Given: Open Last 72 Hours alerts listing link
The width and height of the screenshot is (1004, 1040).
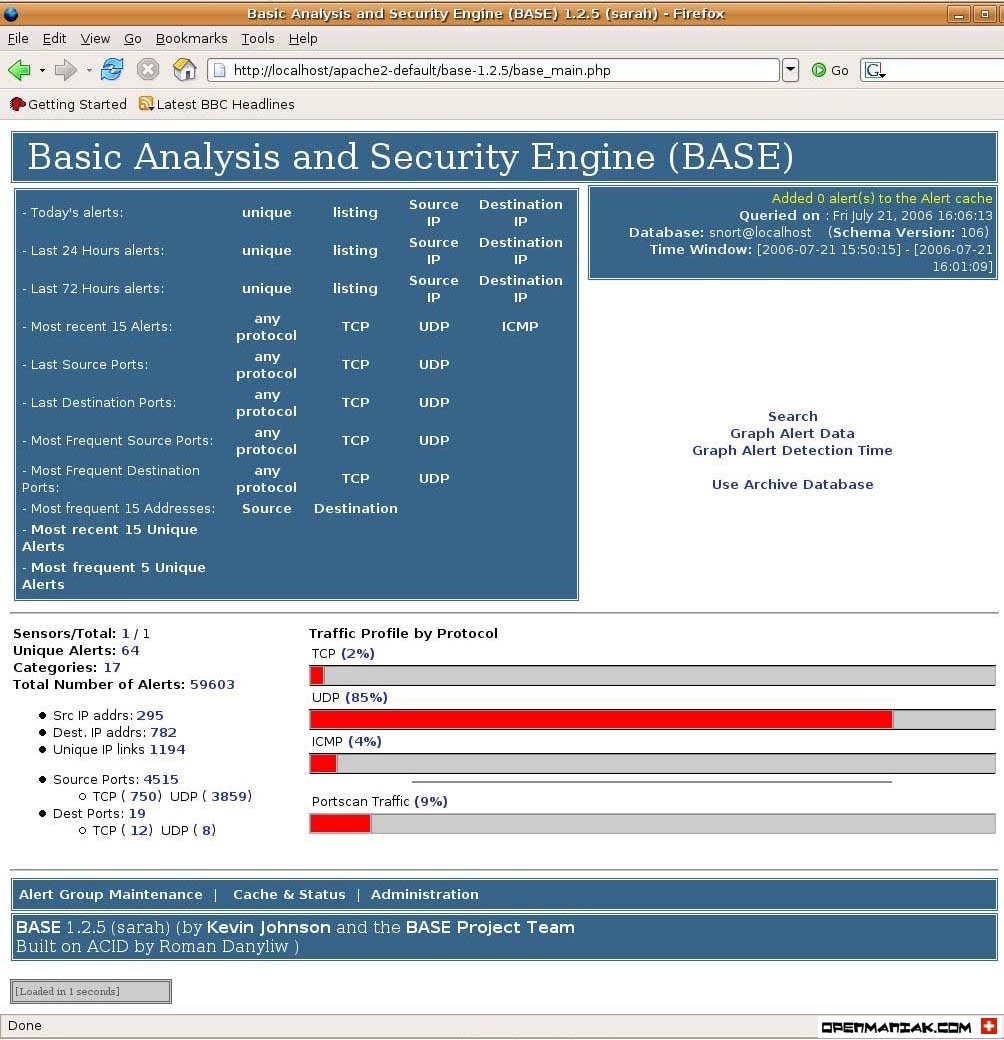Looking at the screenshot, I should tap(355, 289).
